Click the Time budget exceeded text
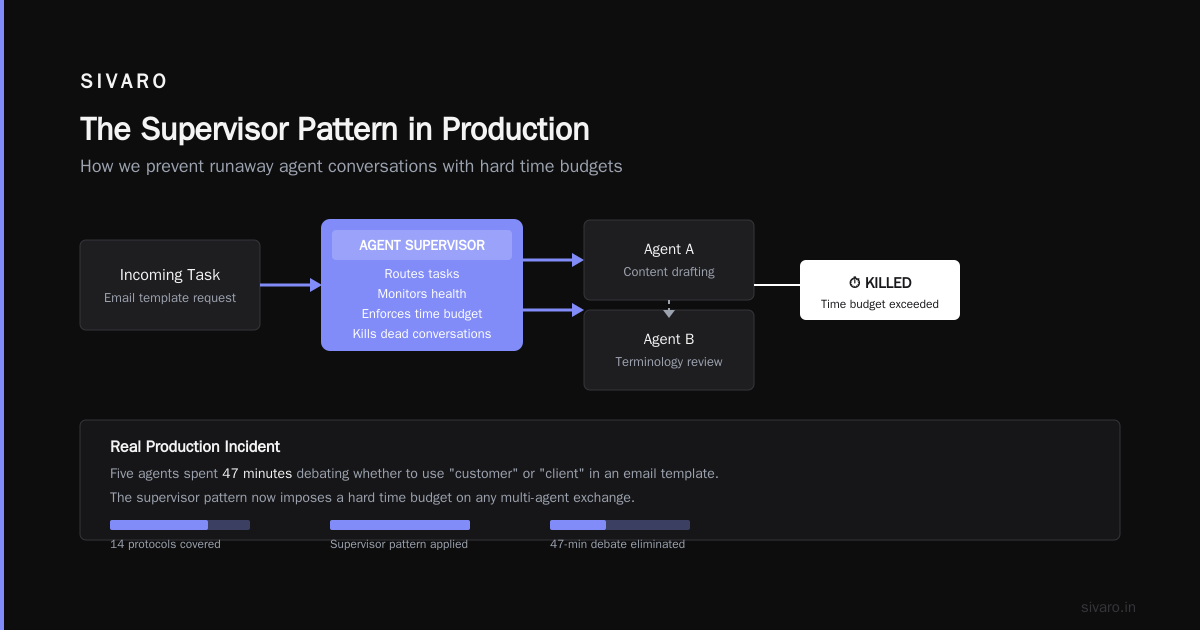This screenshot has height=630, width=1200. 880,304
